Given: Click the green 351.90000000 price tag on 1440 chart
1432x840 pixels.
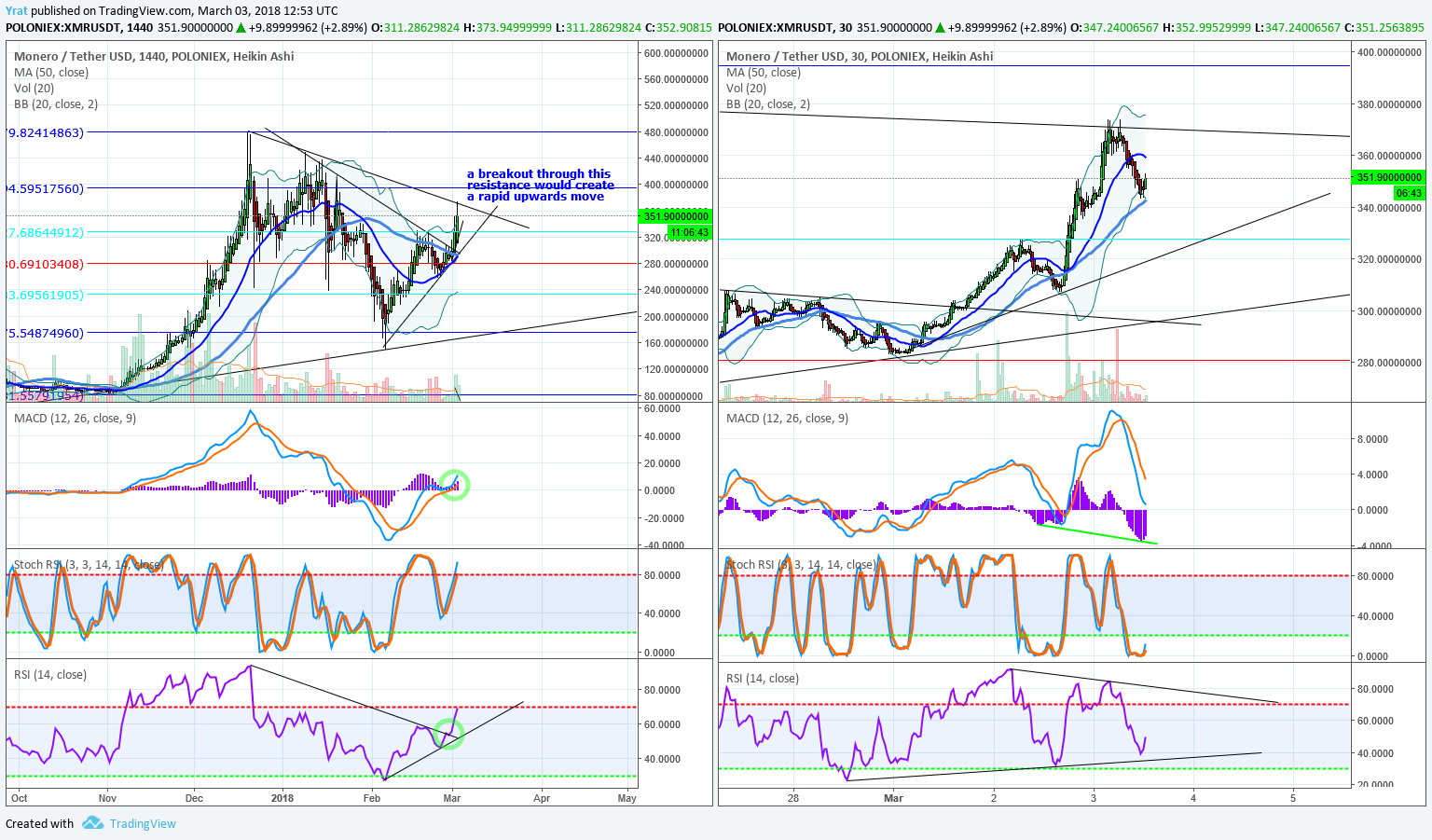Looking at the screenshot, I should 677,216.
